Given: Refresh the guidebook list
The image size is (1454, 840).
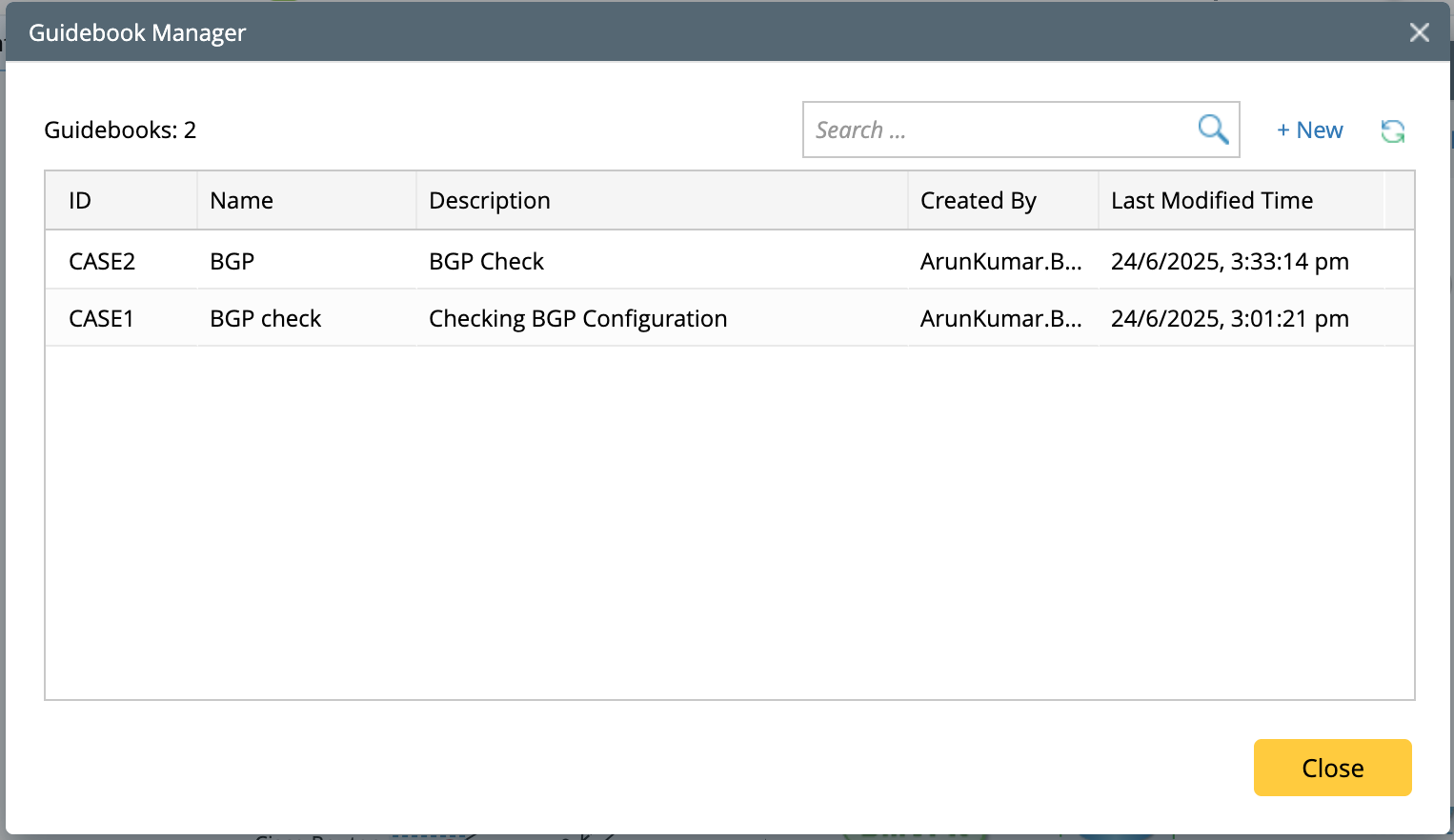Looking at the screenshot, I should 1392,130.
